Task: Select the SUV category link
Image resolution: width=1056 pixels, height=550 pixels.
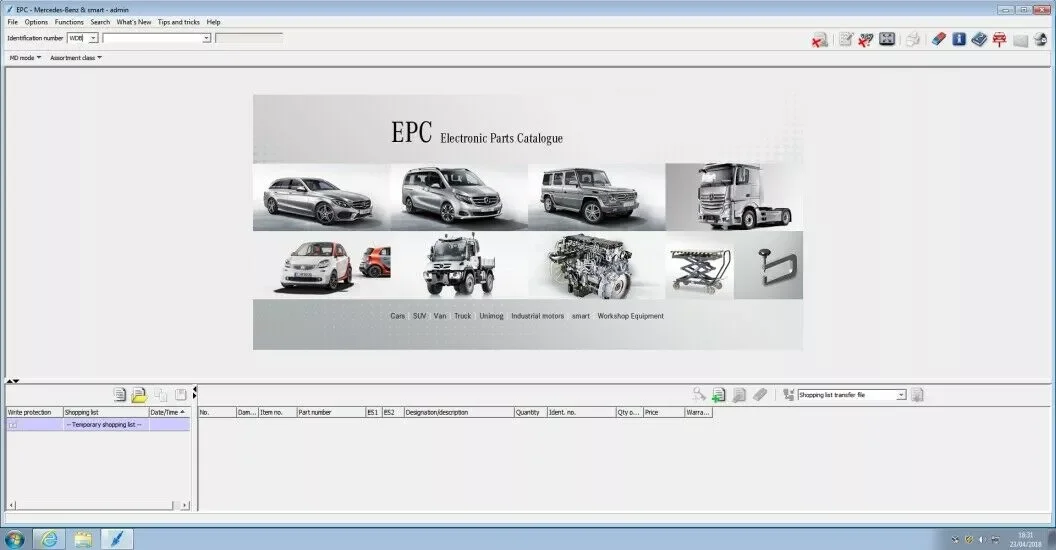Action: [x=420, y=316]
